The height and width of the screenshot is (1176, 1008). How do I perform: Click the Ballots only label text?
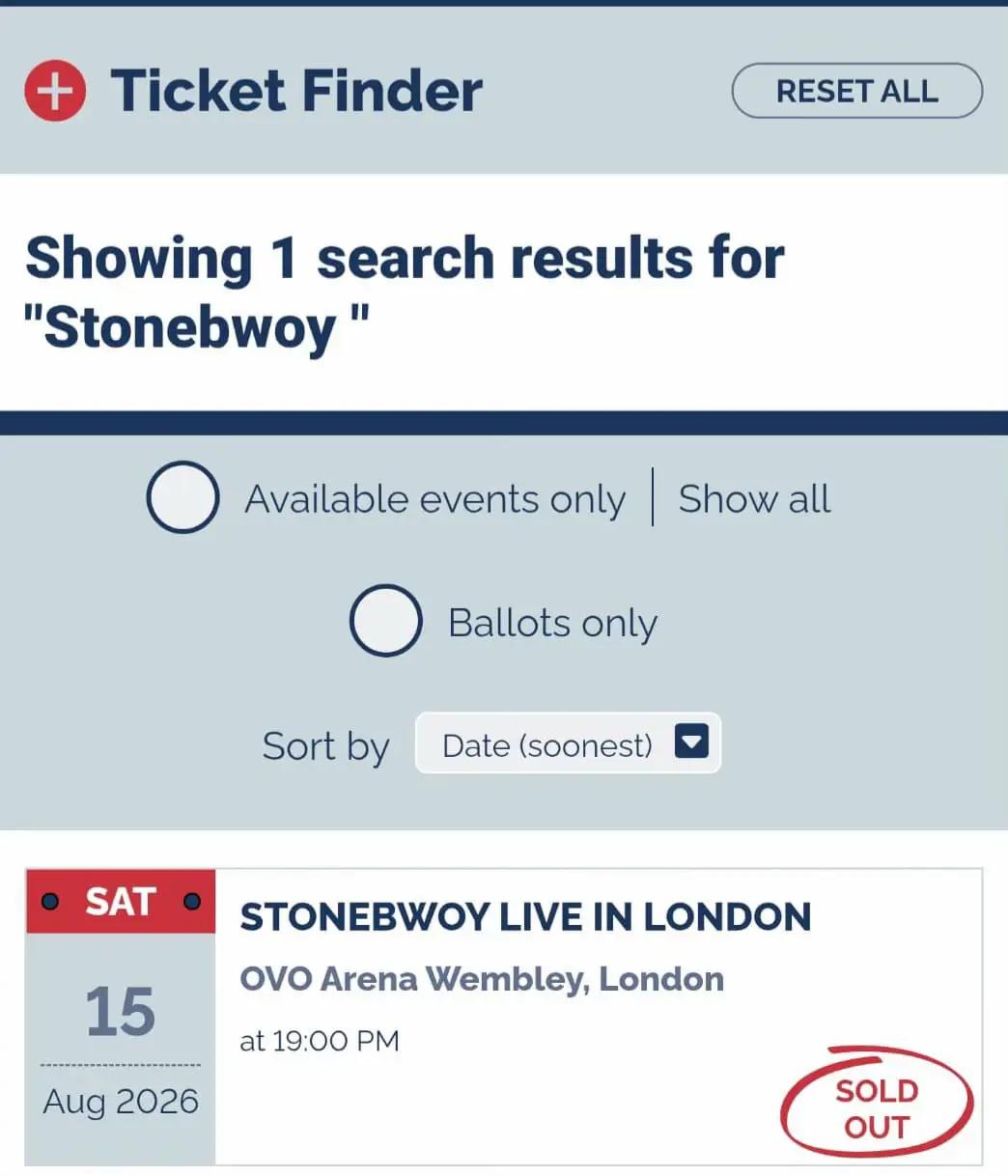pos(552,624)
